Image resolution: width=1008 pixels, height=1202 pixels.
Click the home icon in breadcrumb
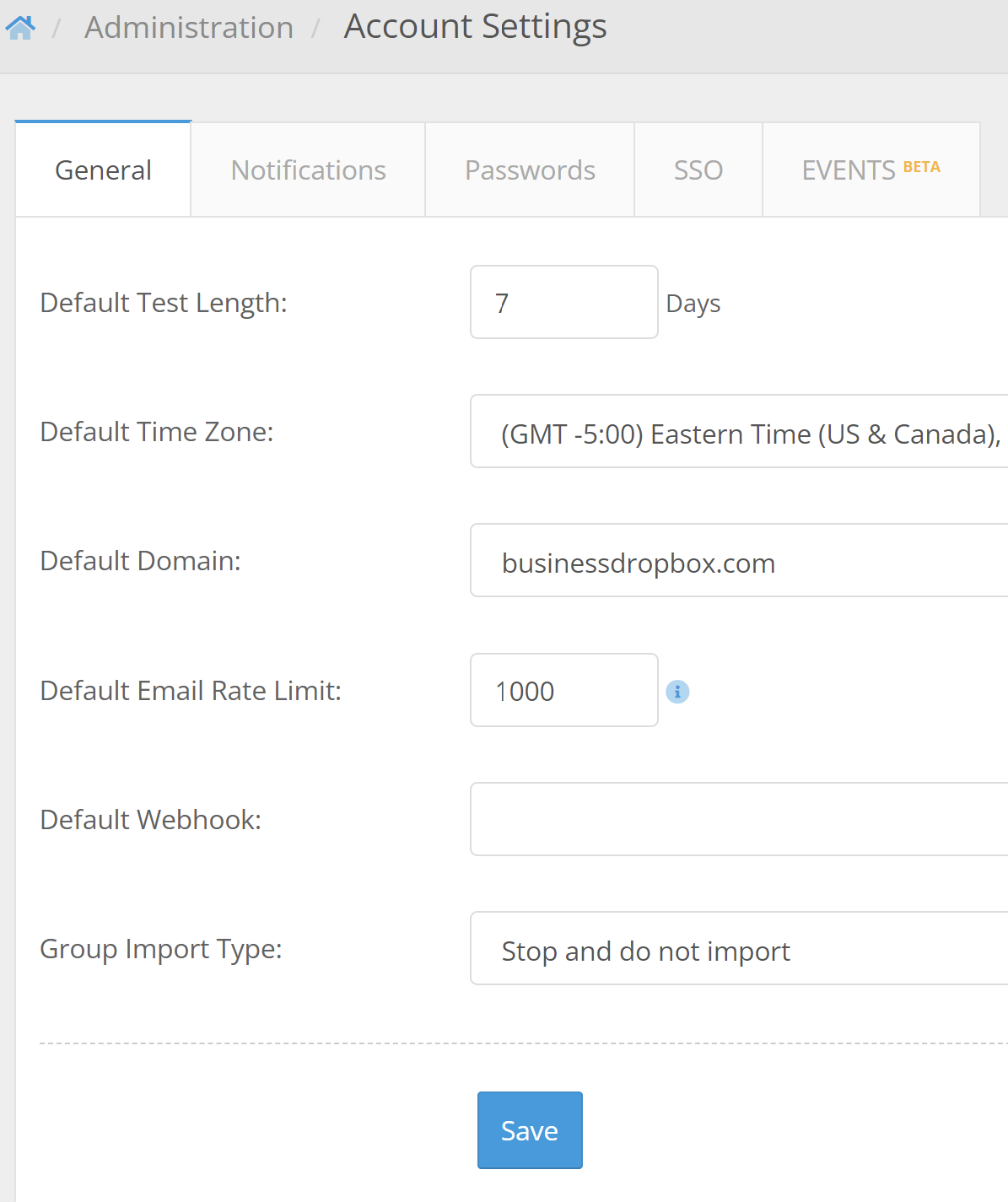point(20,28)
